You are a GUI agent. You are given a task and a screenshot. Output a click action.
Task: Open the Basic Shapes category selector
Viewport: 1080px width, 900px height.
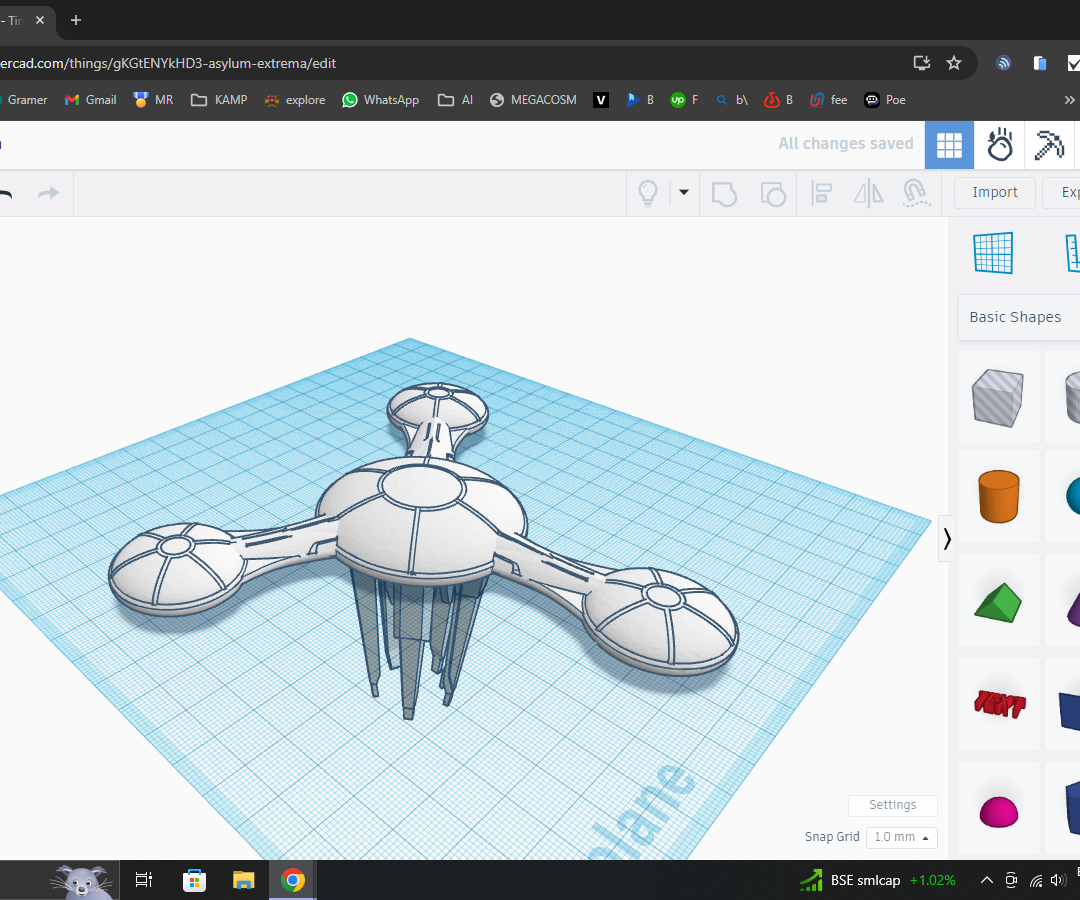point(1016,316)
